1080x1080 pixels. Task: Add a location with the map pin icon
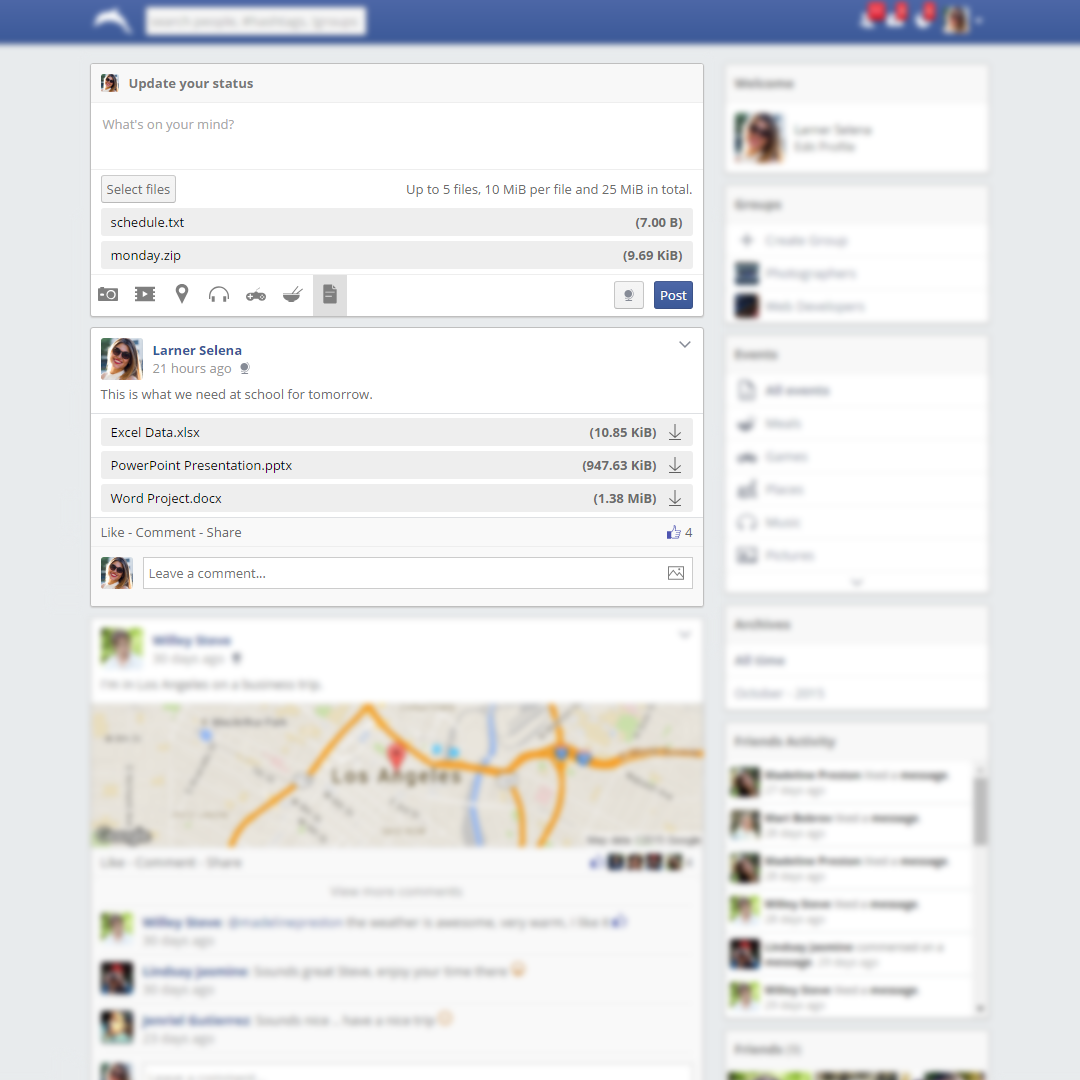coord(181,294)
